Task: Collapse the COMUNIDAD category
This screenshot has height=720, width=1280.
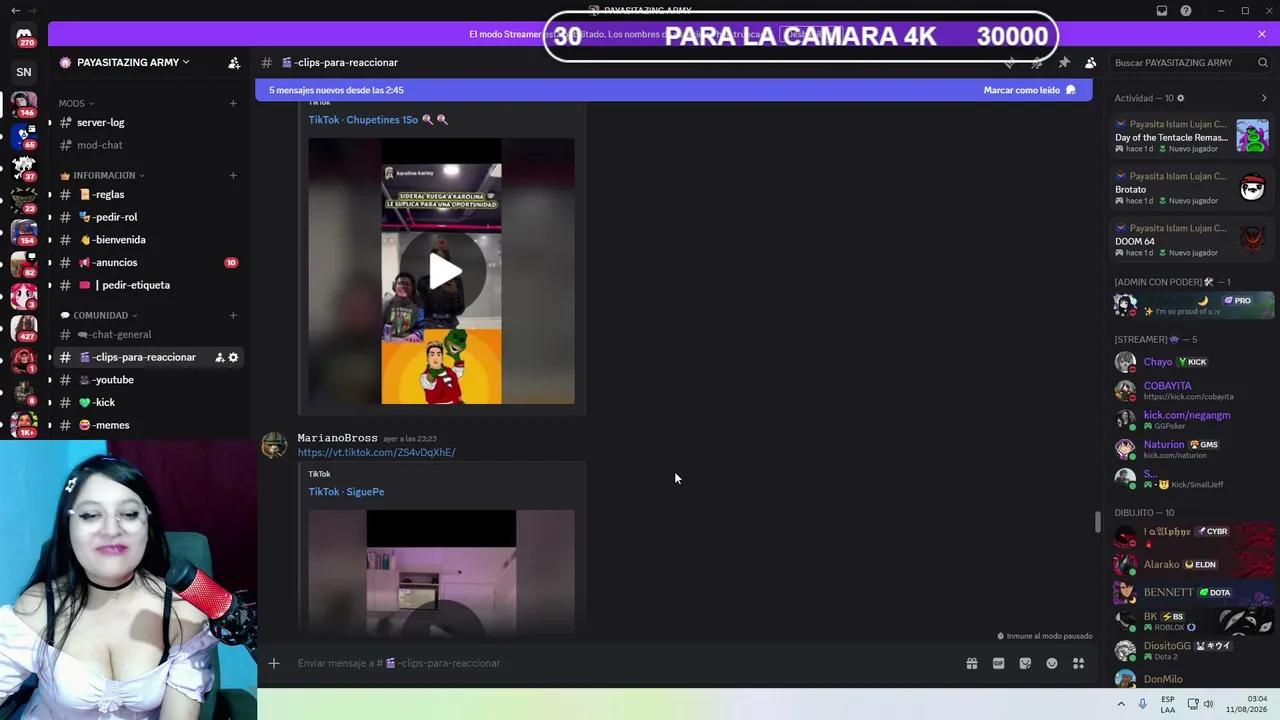Action: tap(100, 315)
